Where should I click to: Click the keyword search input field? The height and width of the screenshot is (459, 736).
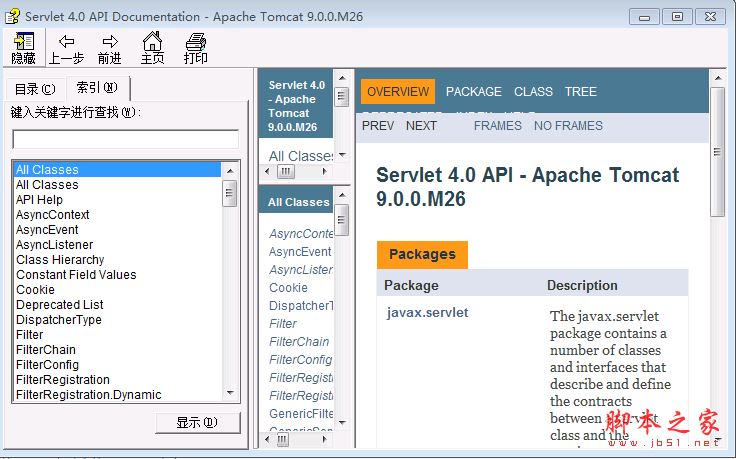pos(125,139)
